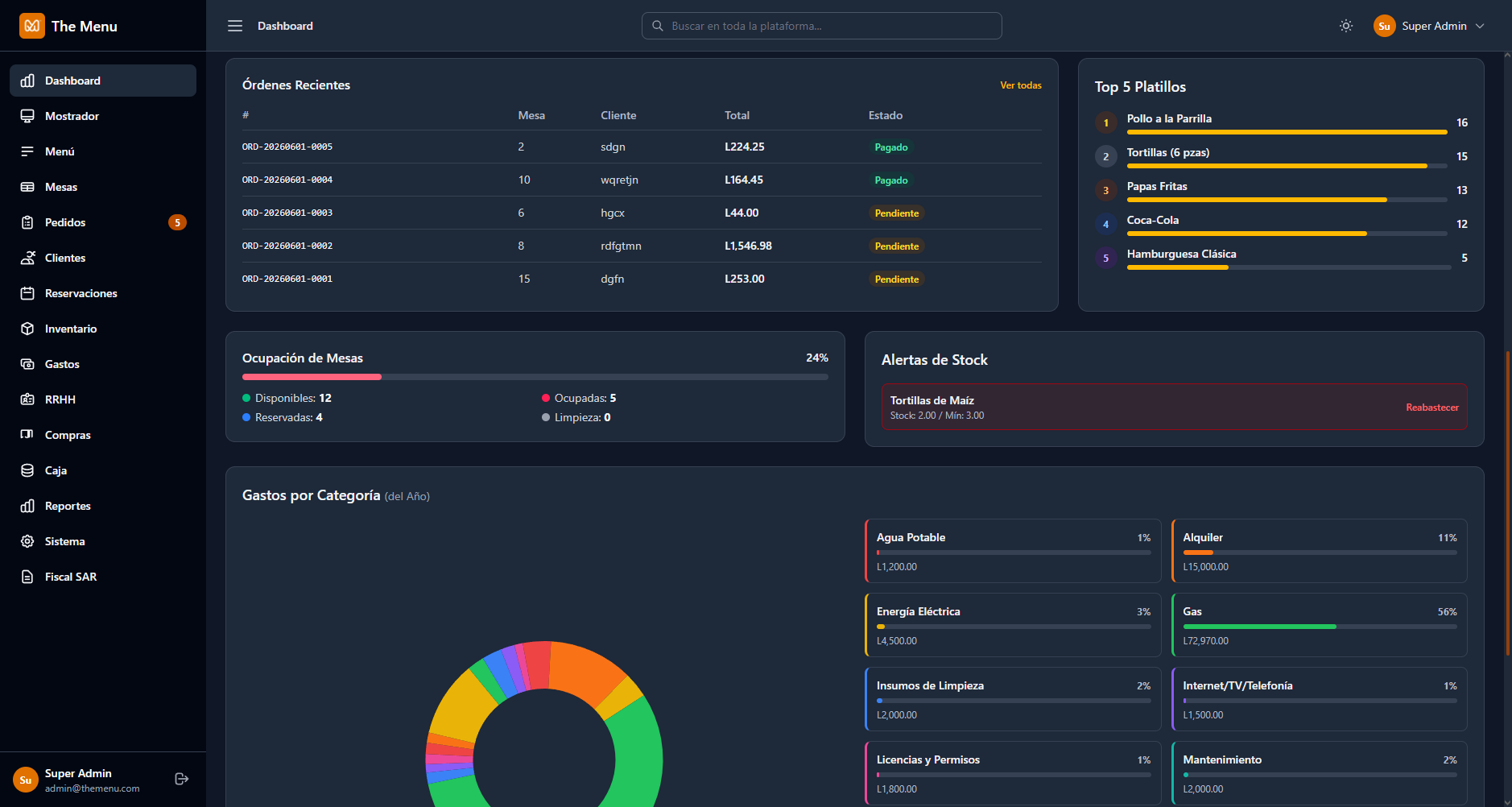Click client name wqretjn
Viewport: 1512px width, 807px height.
(x=619, y=180)
